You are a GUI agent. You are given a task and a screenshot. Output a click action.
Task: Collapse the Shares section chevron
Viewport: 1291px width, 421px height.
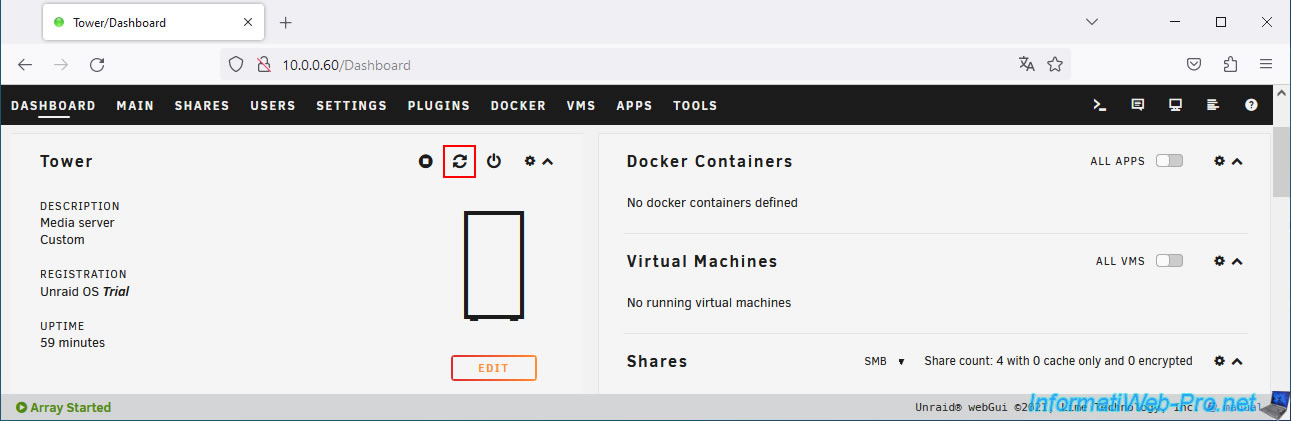click(1237, 361)
